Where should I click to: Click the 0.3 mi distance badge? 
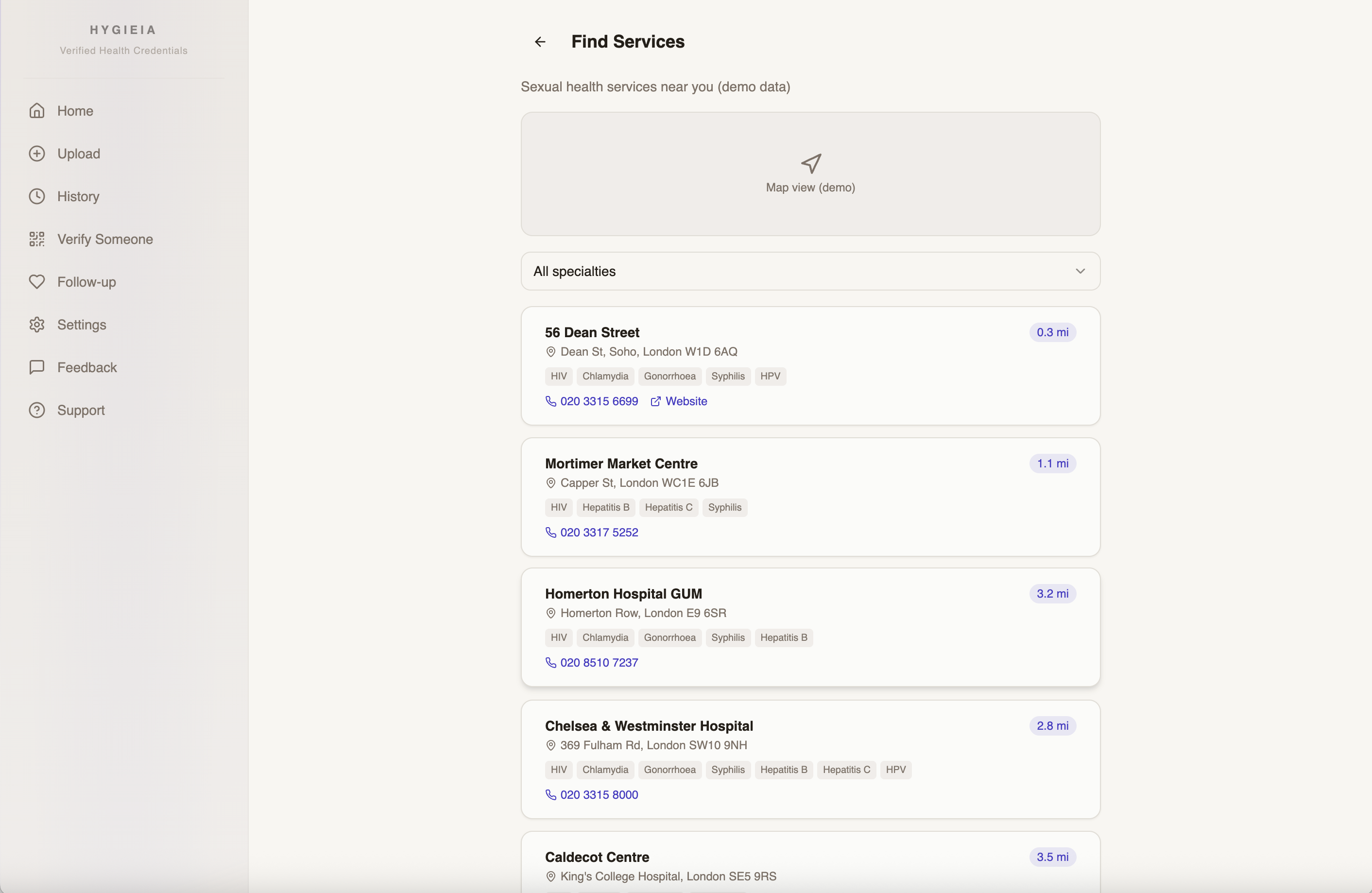[x=1052, y=332]
